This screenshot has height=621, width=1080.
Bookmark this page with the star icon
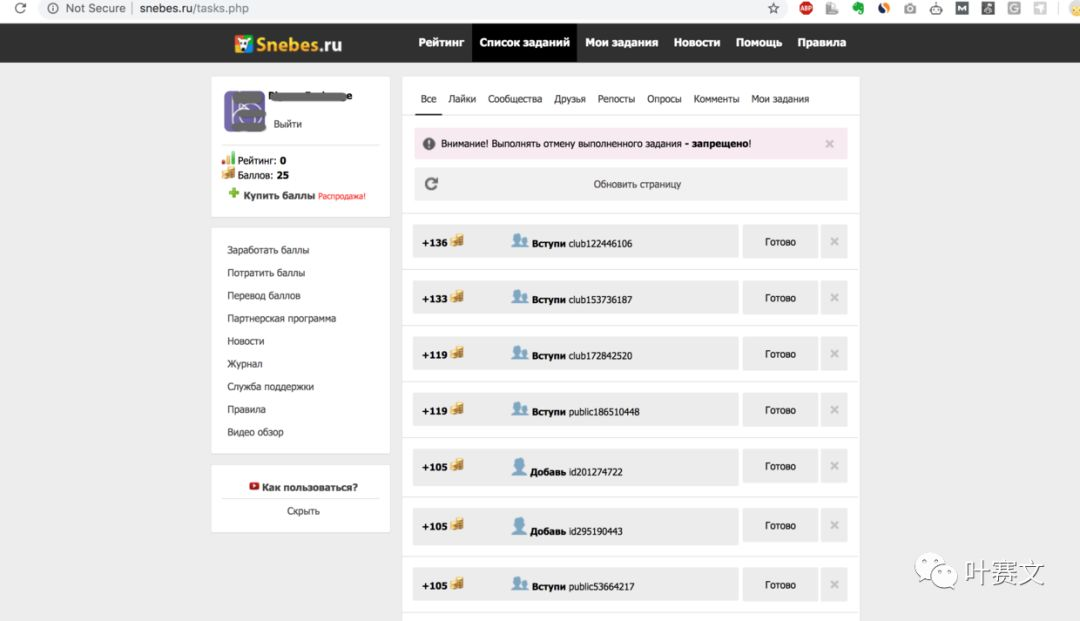click(x=773, y=9)
